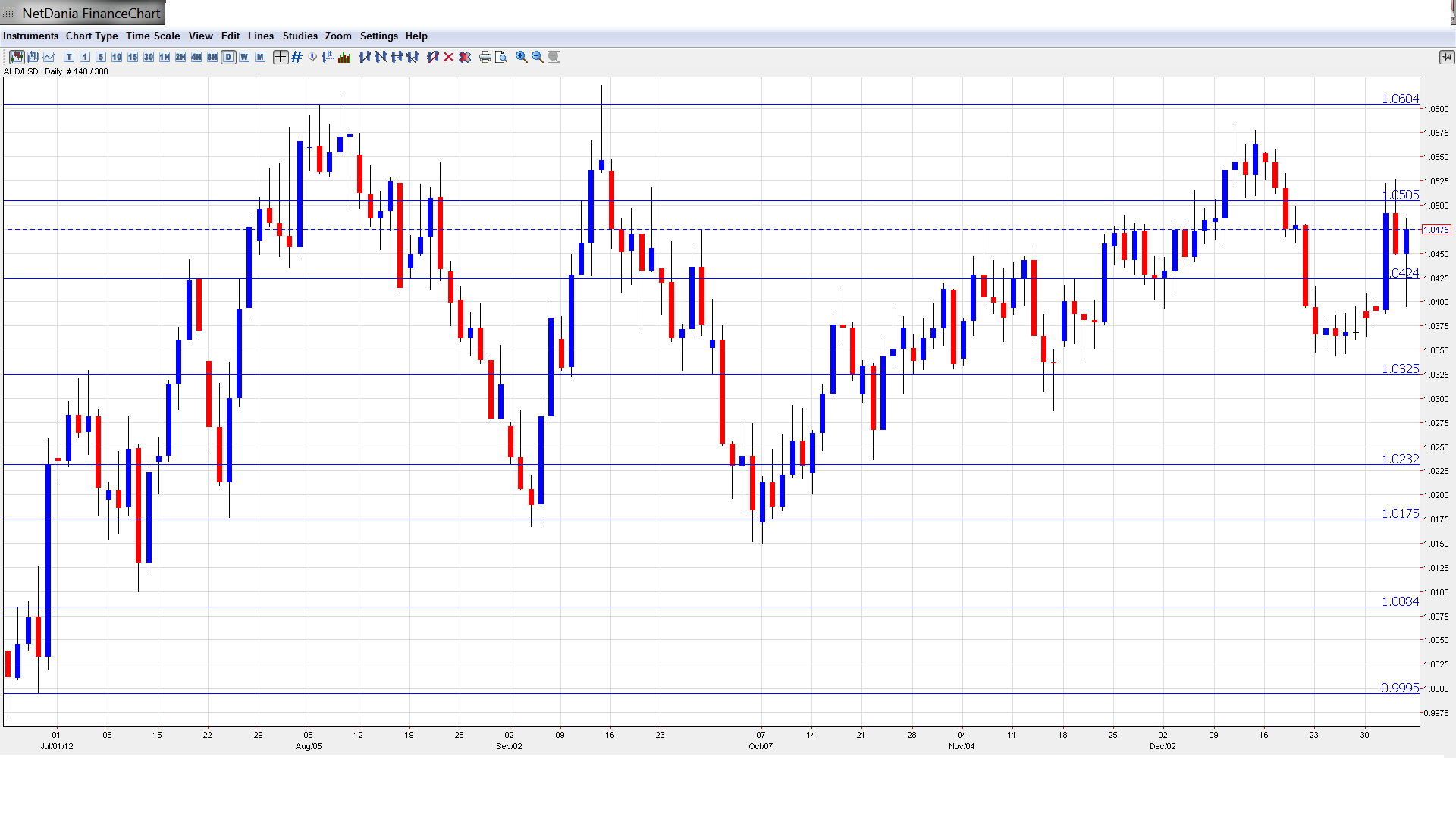The width and height of the screenshot is (1456, 819).
Task: Delete all lines with double X icon
Action: click(465, 57)
